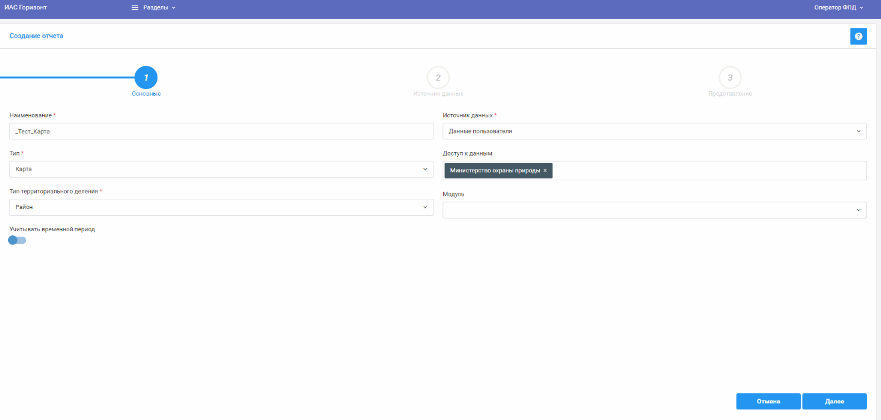Toggle Учитывать временной период switch
The width and height of the screenshot is (881, 420).
click(17, 240)
